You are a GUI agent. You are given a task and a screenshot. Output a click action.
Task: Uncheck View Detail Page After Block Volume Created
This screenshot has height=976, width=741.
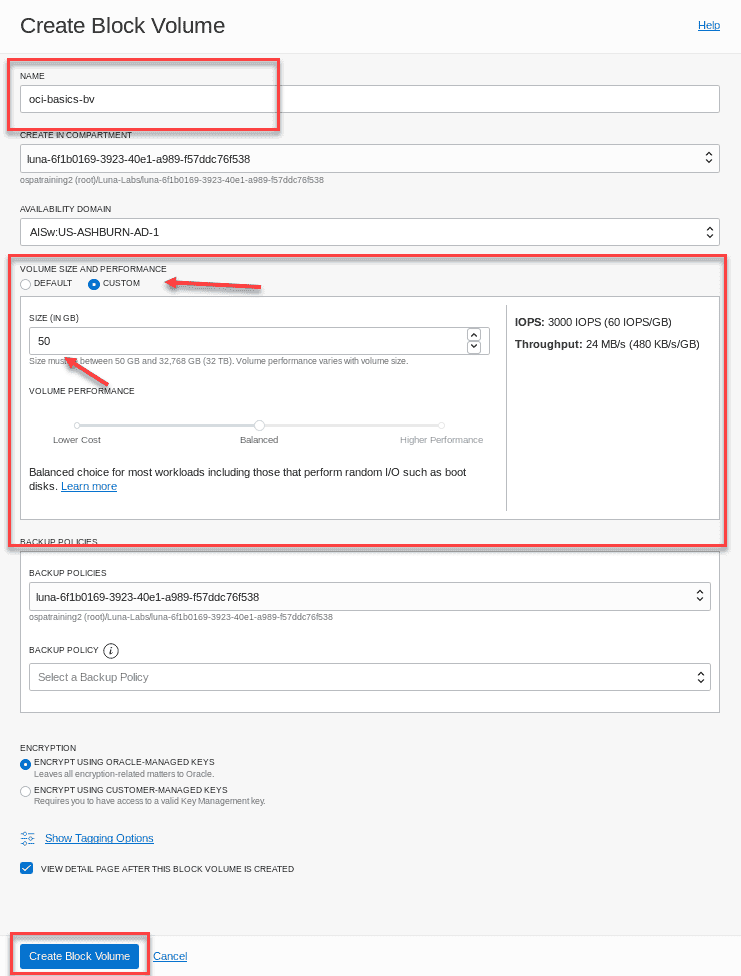tap(24, 868)
